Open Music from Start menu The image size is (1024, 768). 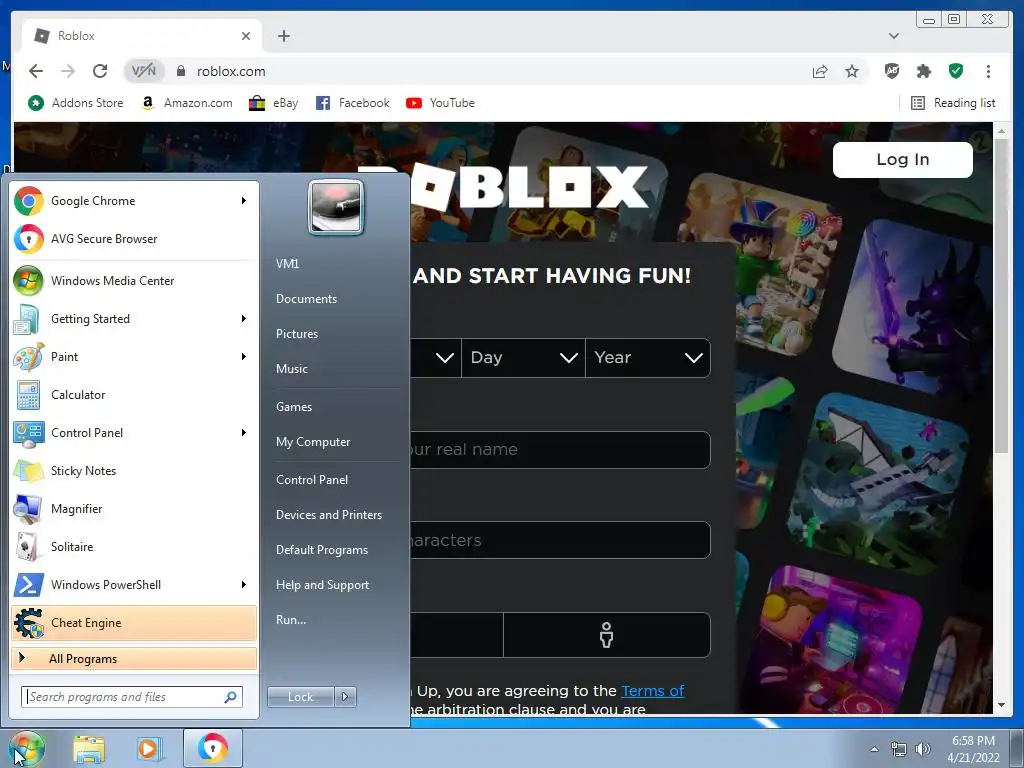coord(291,369)
